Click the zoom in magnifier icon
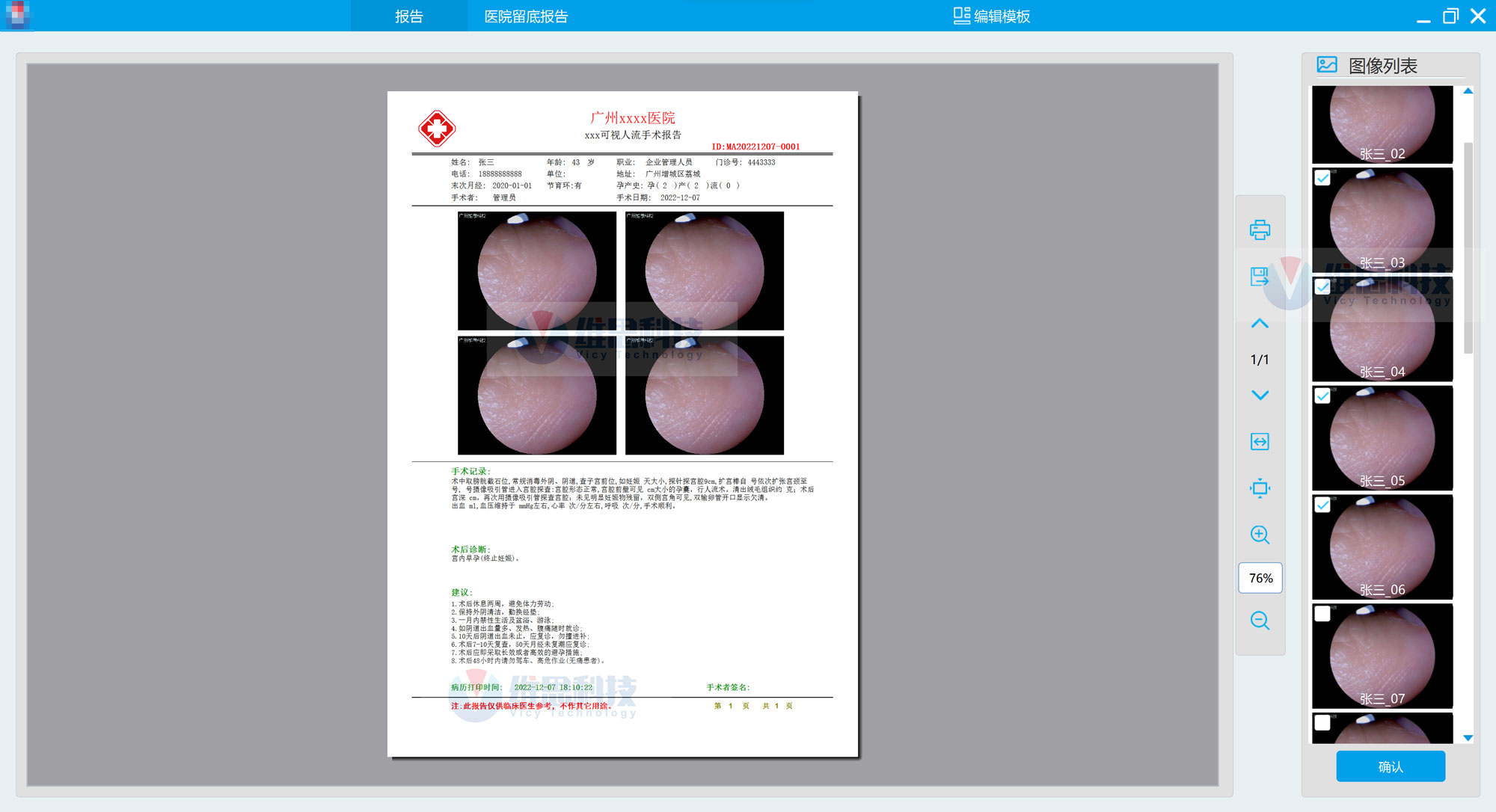This screenshot has width=1496, height=812. point(1260,535)
